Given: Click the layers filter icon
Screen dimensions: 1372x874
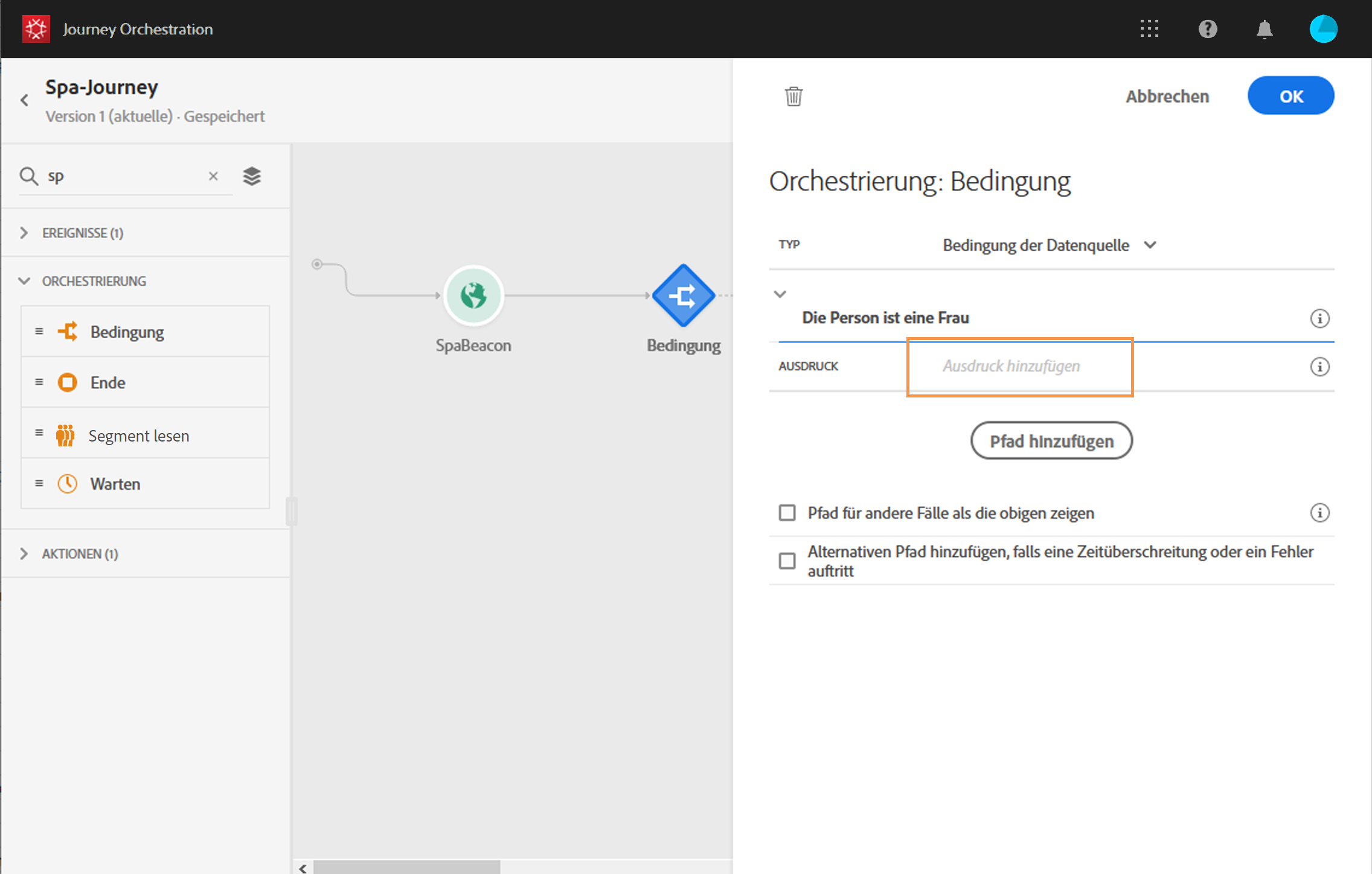Looking at the screenshot, I should (252, 176).
